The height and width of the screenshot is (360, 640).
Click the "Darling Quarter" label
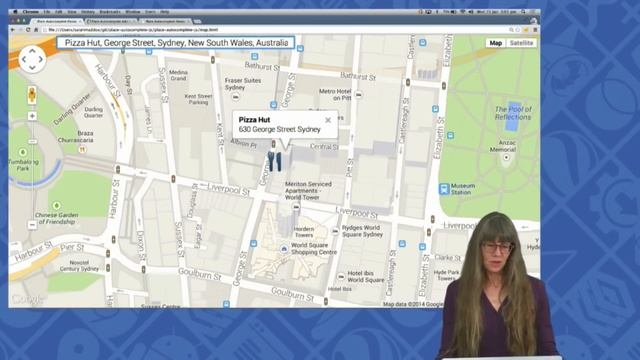click(x=93, y=112)
